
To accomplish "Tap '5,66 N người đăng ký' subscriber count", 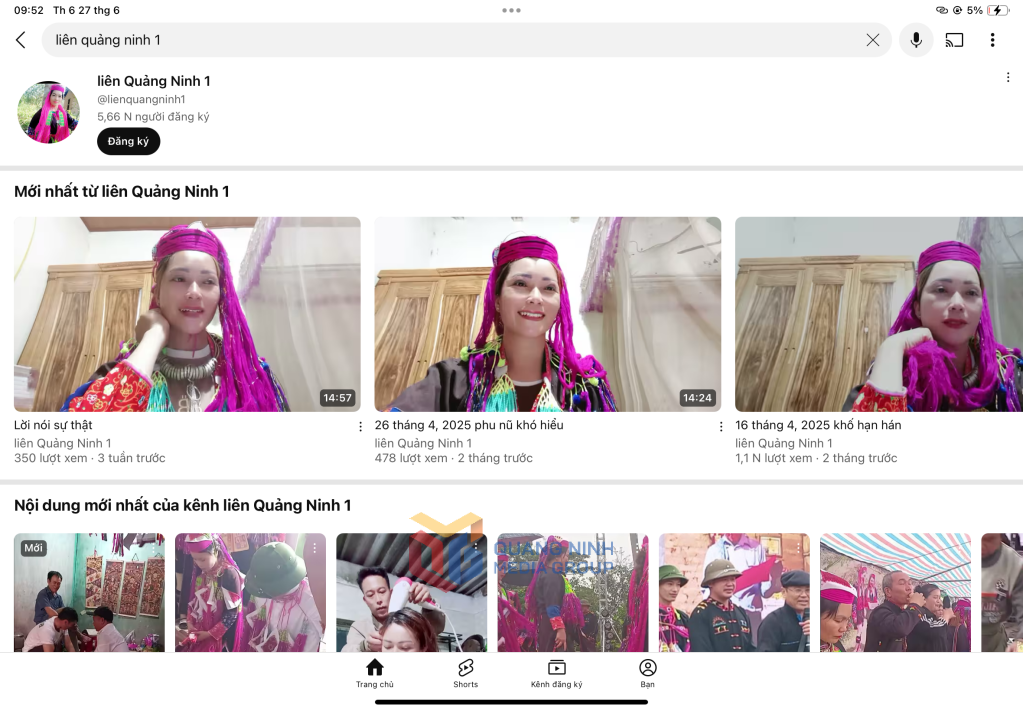I will 153,117.
